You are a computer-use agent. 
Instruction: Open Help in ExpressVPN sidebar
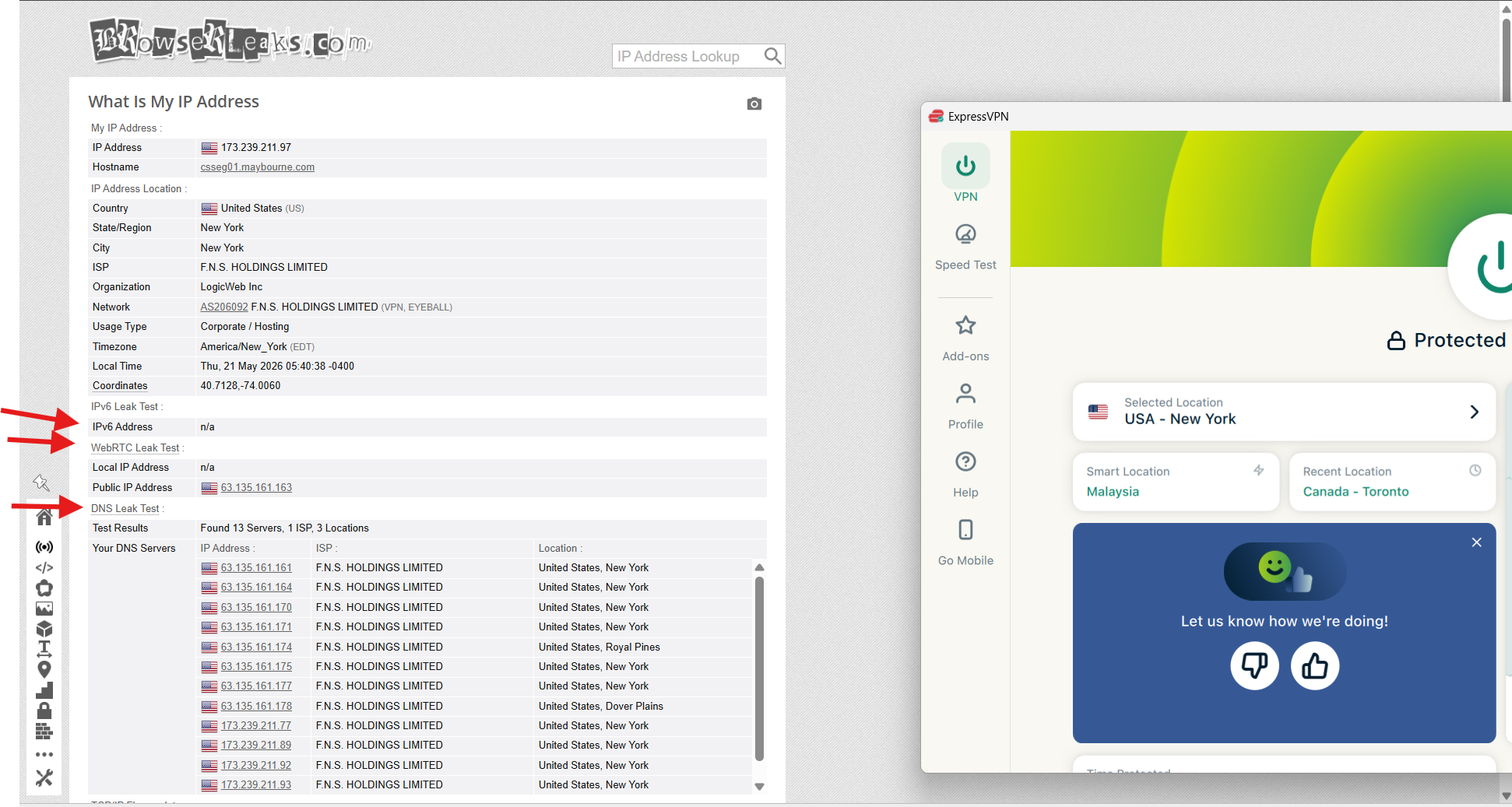click(x=965, y=475)
